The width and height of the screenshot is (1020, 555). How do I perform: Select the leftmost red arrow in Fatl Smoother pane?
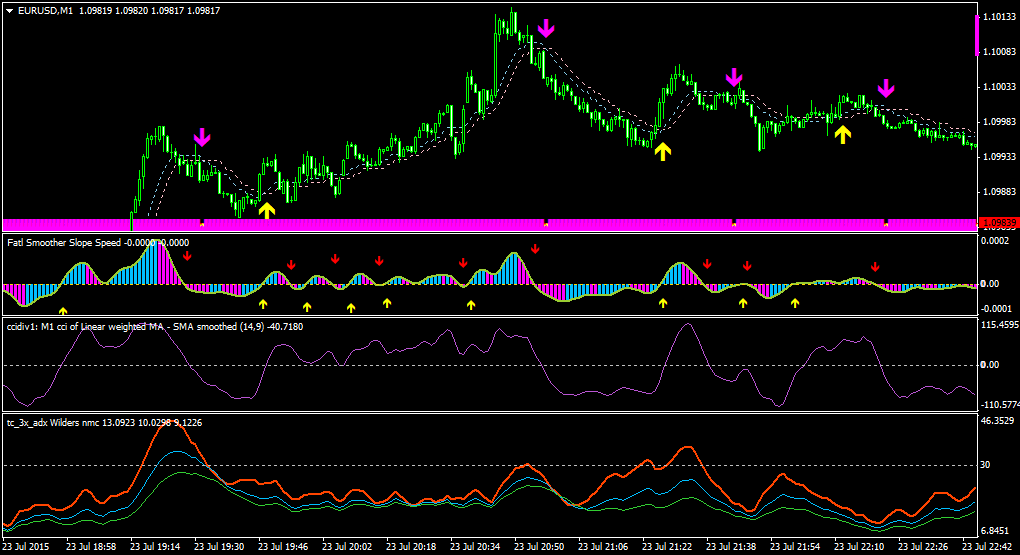(187, 256)
